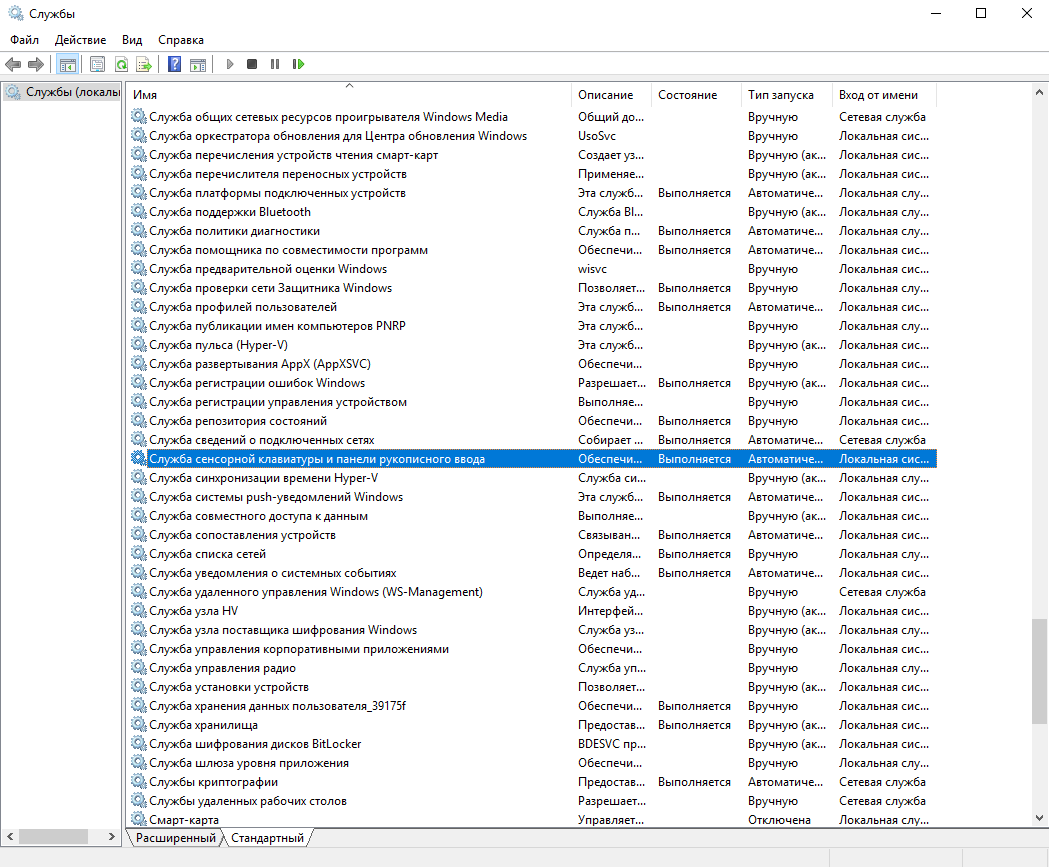
Task: Click left pane horizontal scrollbar right arrow
Action: tap(112, 836)
